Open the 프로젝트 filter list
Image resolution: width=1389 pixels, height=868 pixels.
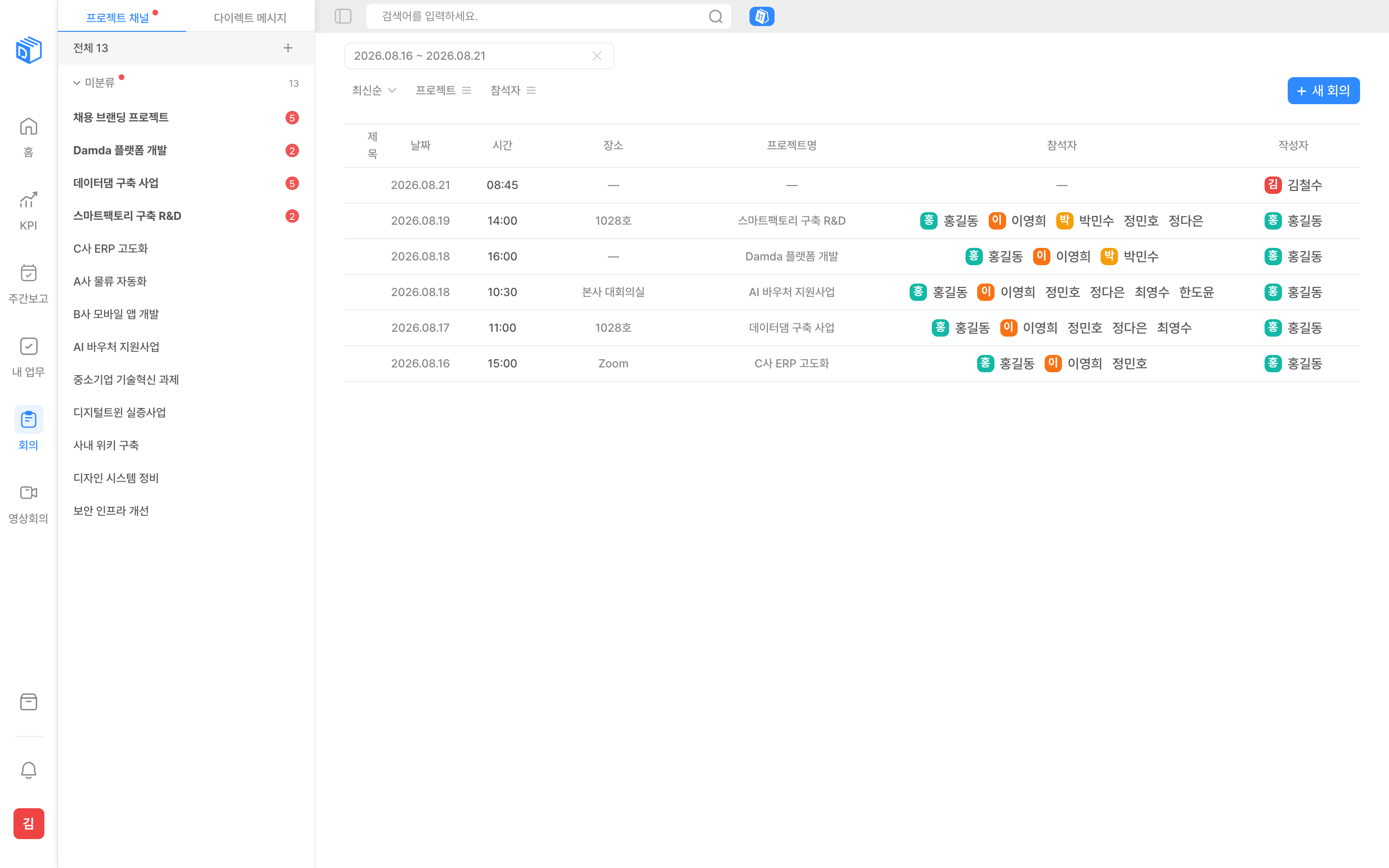443,90
